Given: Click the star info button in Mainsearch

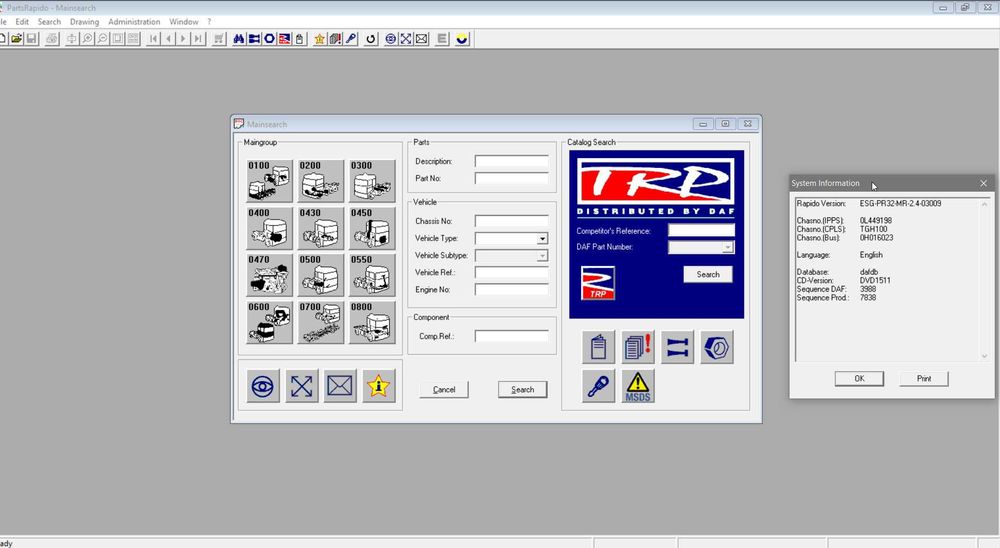Looking at the screenshot, I should click(378, 386).
